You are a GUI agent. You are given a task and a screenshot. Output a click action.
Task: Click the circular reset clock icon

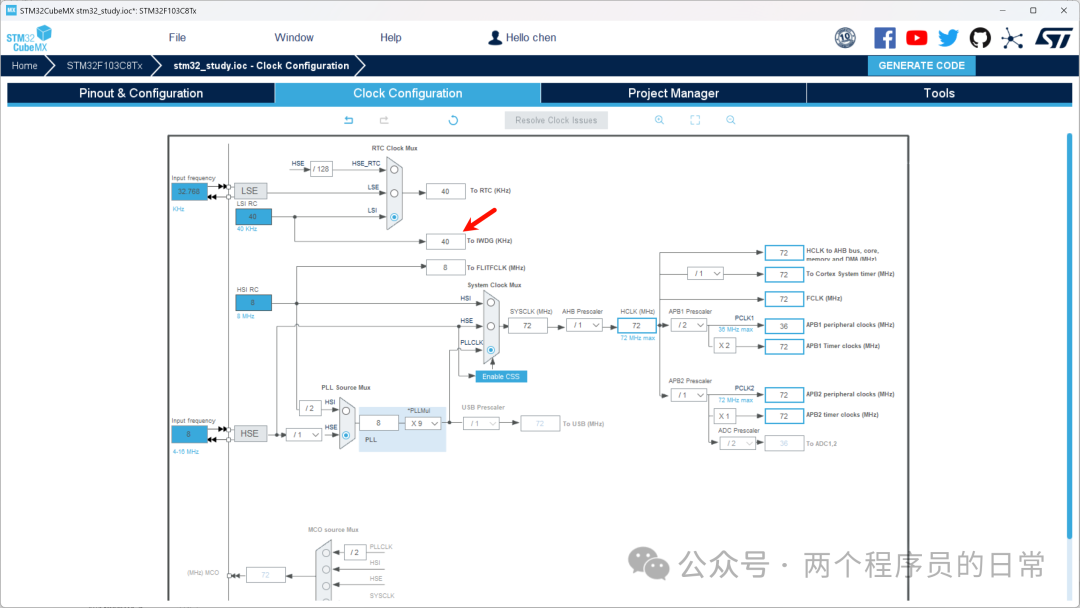pos(453,120)
